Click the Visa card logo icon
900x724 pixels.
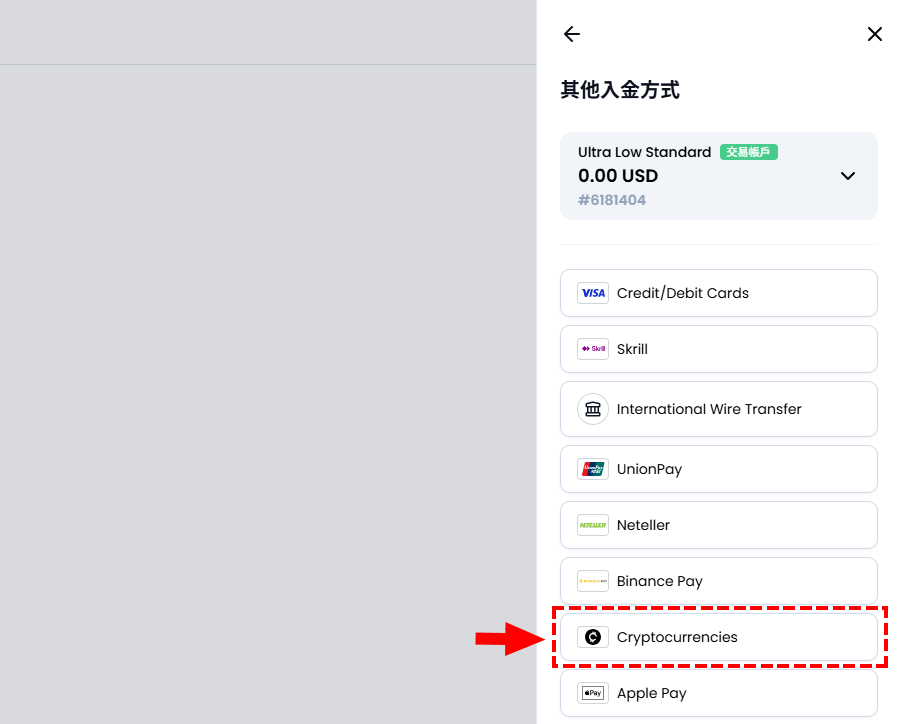tap(593, 293)
